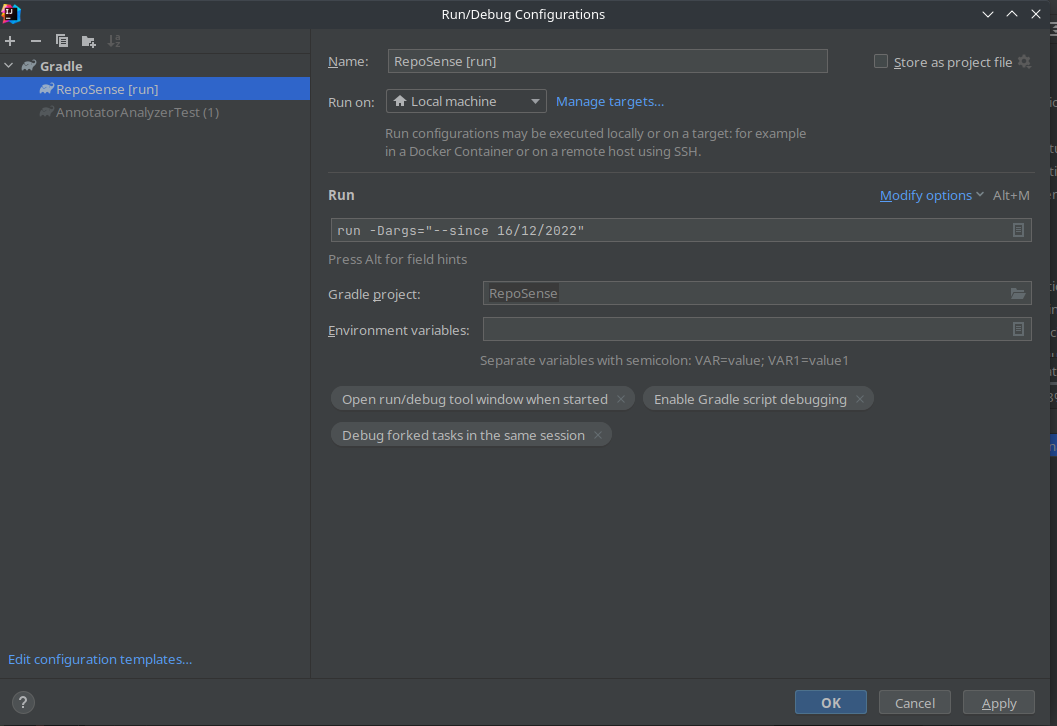Click the gear beside Store as project file
The image size is (1057, 726).
(x=1024, y=61)
